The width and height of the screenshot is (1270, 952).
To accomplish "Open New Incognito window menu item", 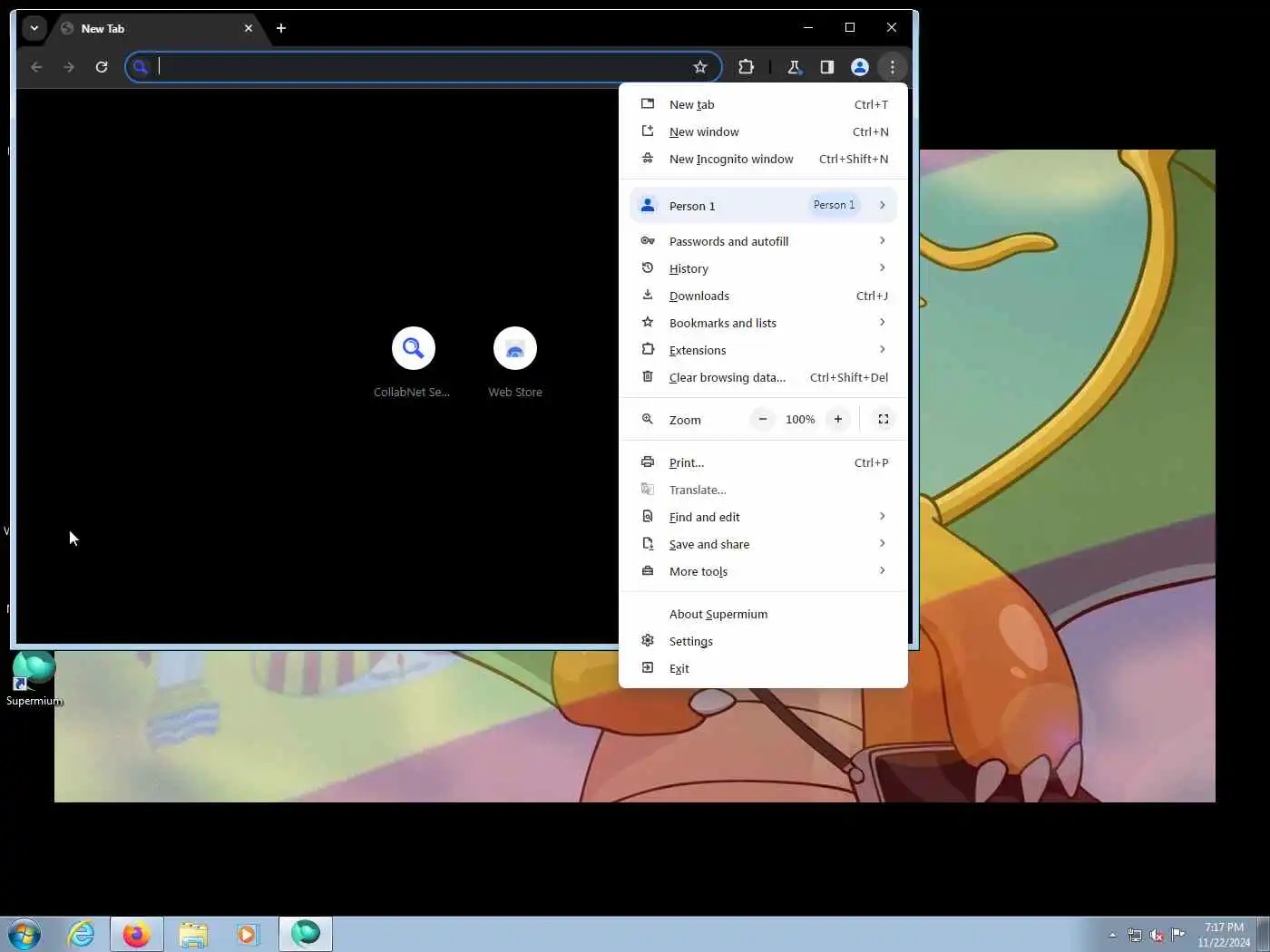I will tap(763, 159).
